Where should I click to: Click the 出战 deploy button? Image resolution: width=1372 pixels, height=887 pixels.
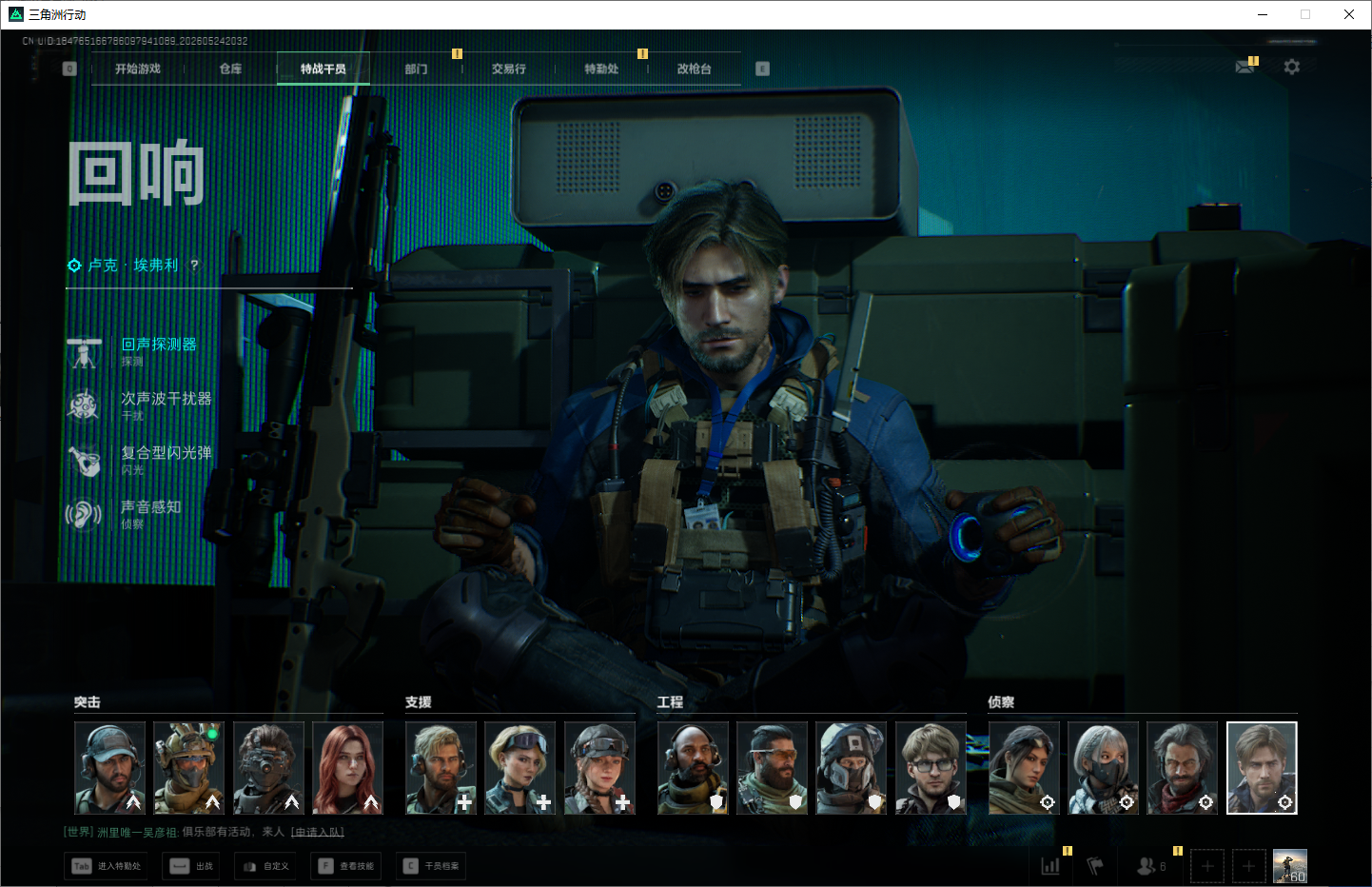tap(190, 866)
